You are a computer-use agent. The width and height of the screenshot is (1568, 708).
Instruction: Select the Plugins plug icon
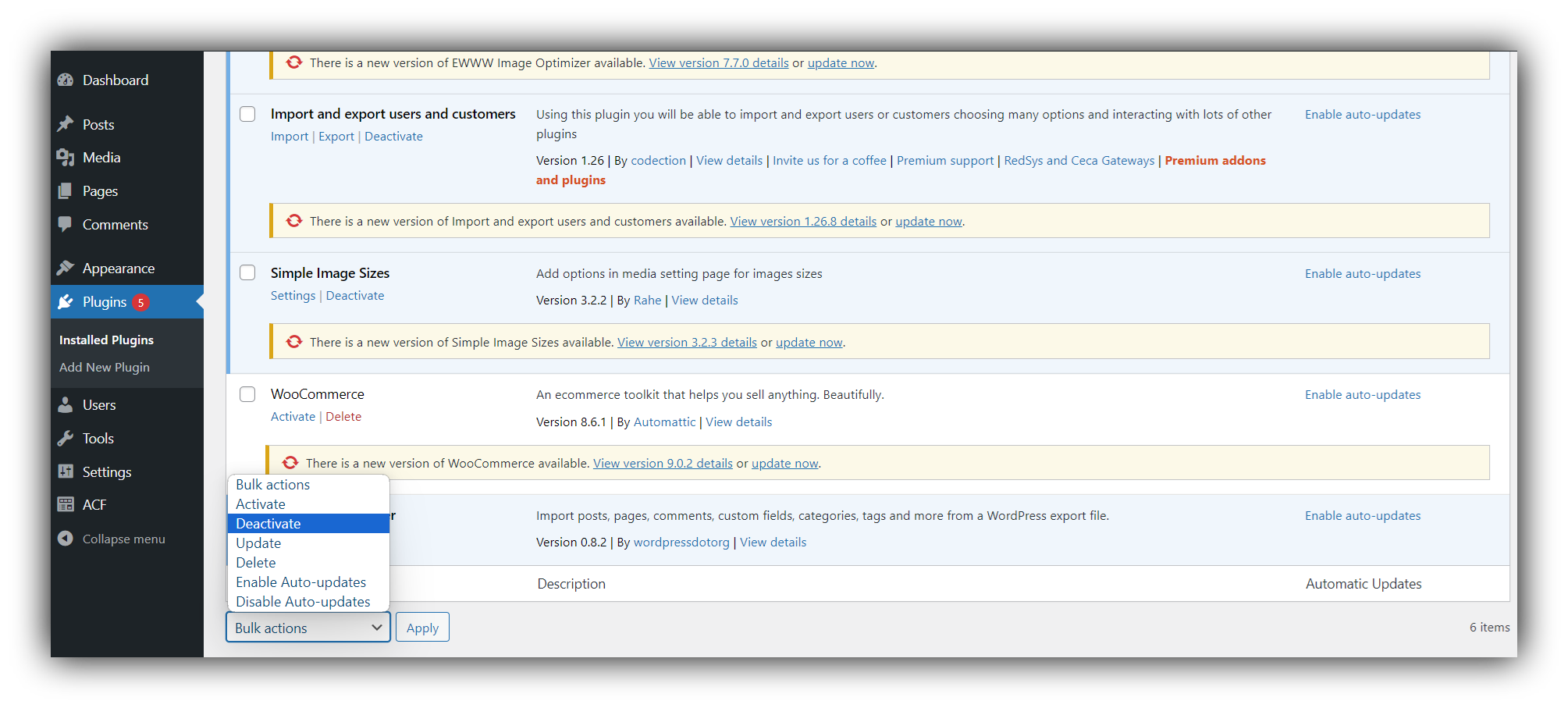[66, 302]
